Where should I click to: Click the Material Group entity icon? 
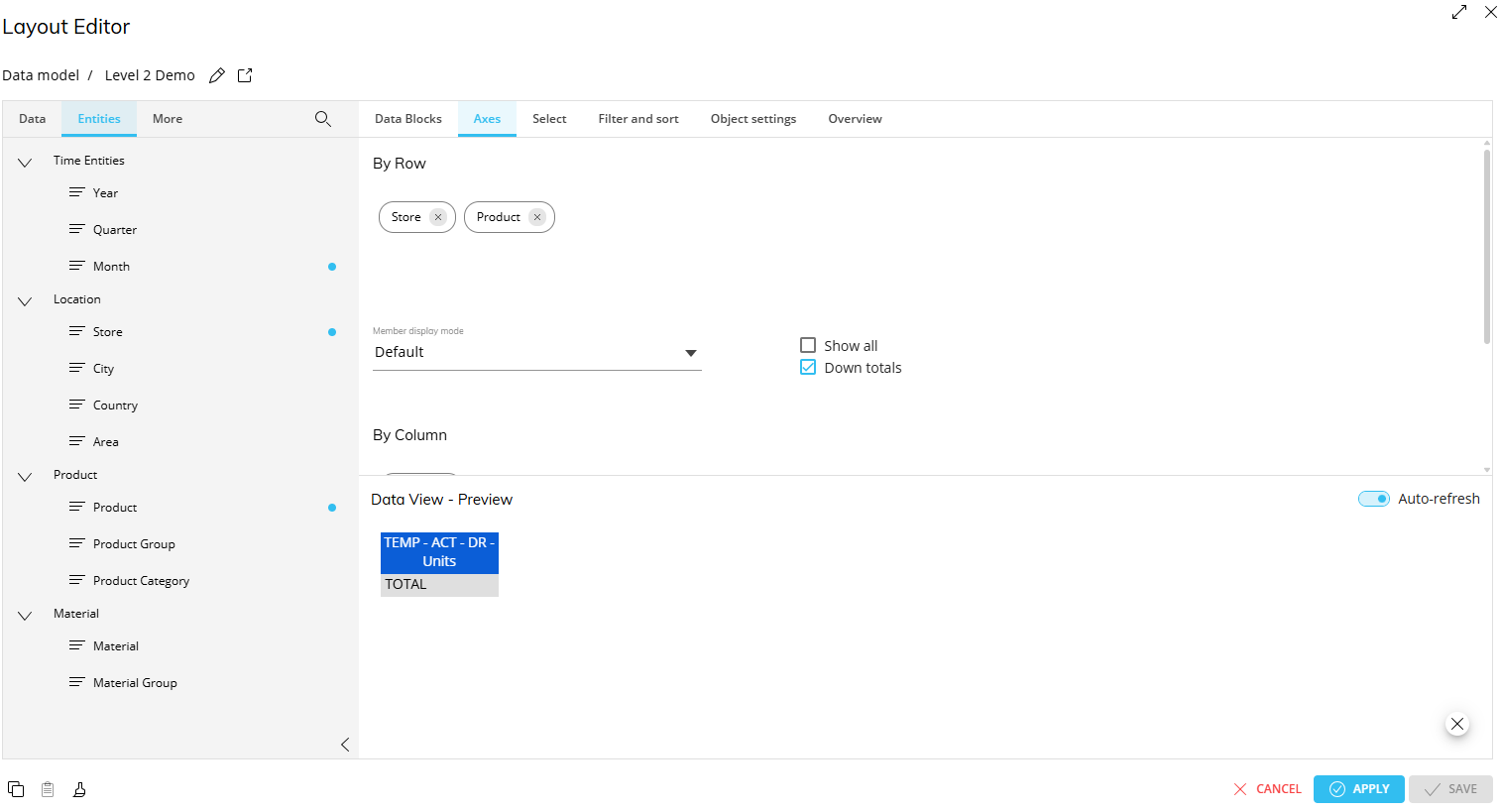[x=76, y=682]
